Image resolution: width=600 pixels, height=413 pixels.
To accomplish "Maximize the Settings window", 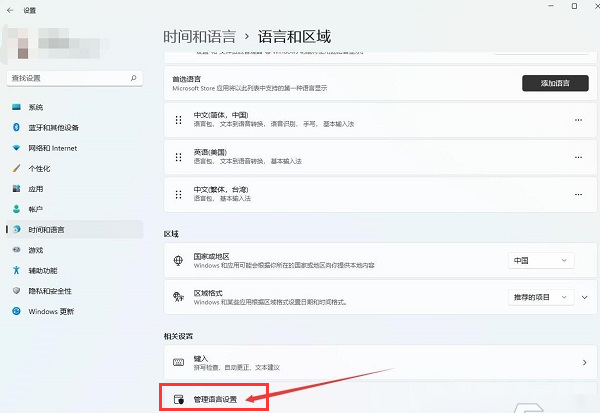I will [574, 6].
